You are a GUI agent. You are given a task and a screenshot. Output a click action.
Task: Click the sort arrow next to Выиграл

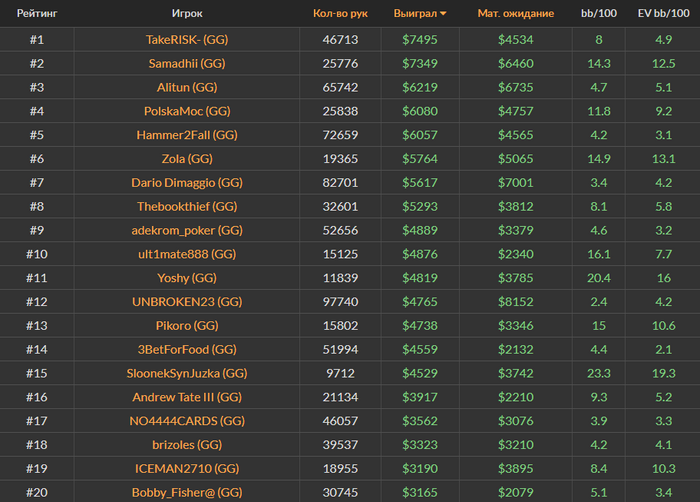pyautogui.click(x=443, y=14)
